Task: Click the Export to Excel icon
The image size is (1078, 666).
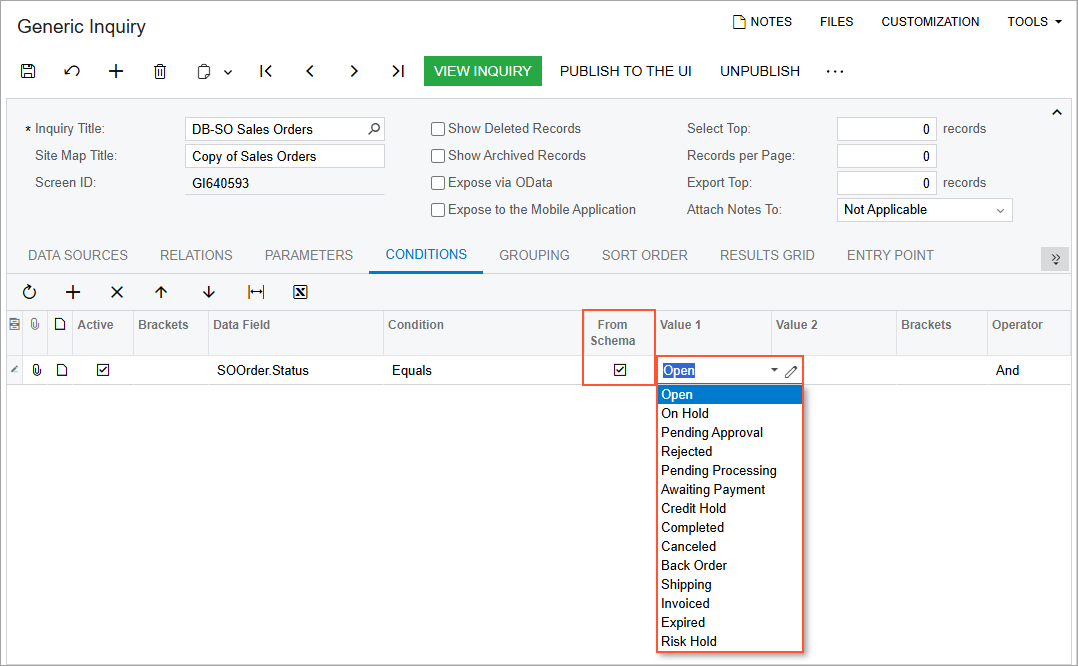Action: tap(300, 292)
